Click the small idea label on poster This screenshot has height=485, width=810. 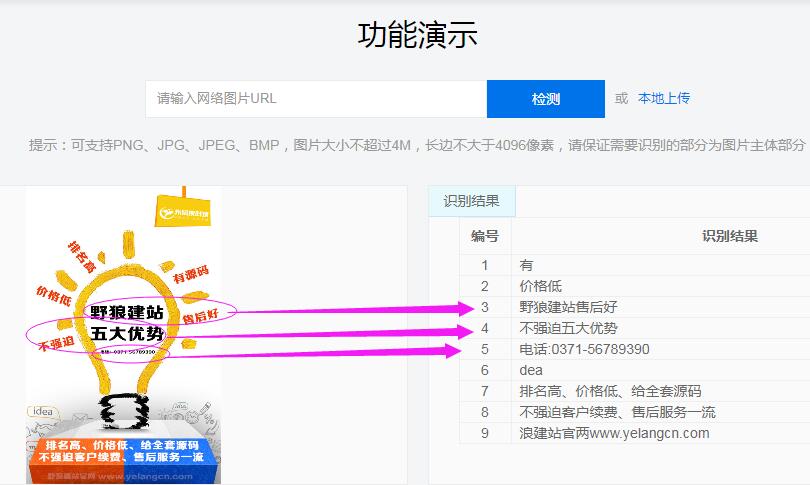(42, 411)
